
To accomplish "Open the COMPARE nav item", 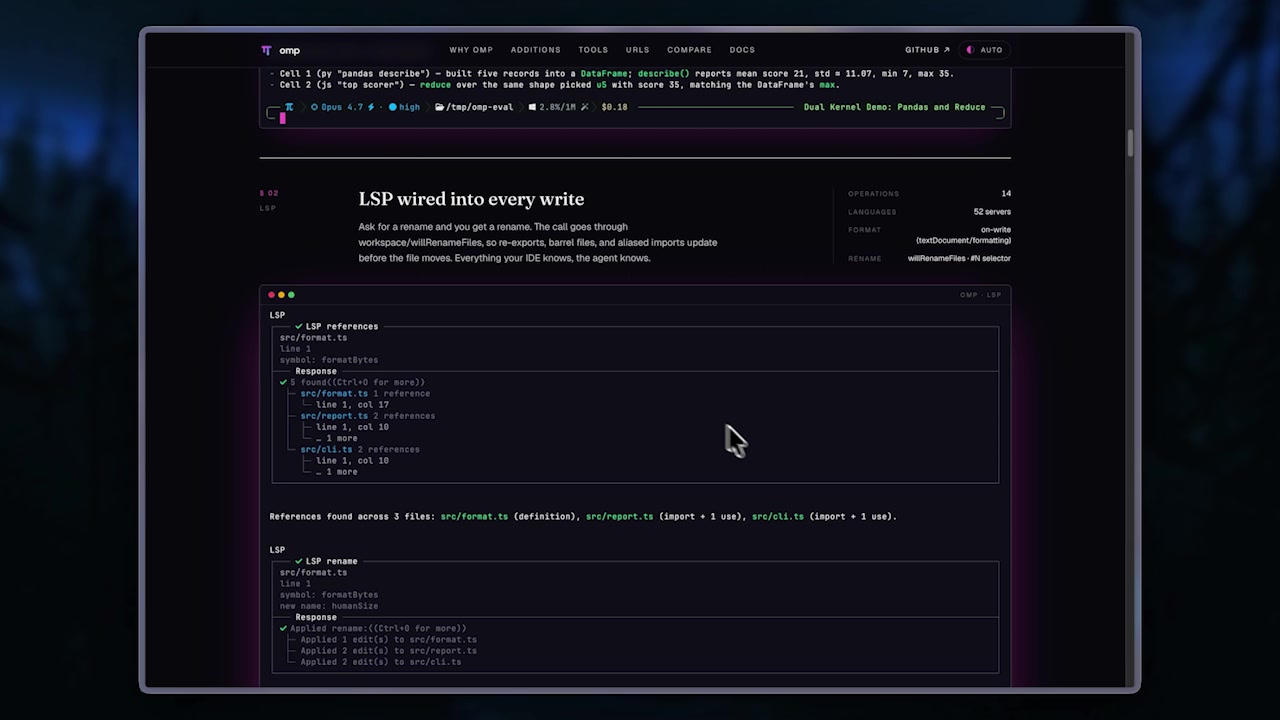I will pos(689,50).
